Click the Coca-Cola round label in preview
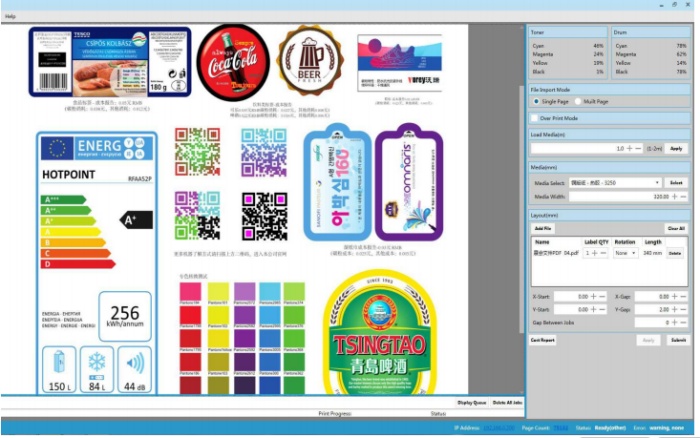The width and height of the screenshot is (700, 438). point(233,62)
